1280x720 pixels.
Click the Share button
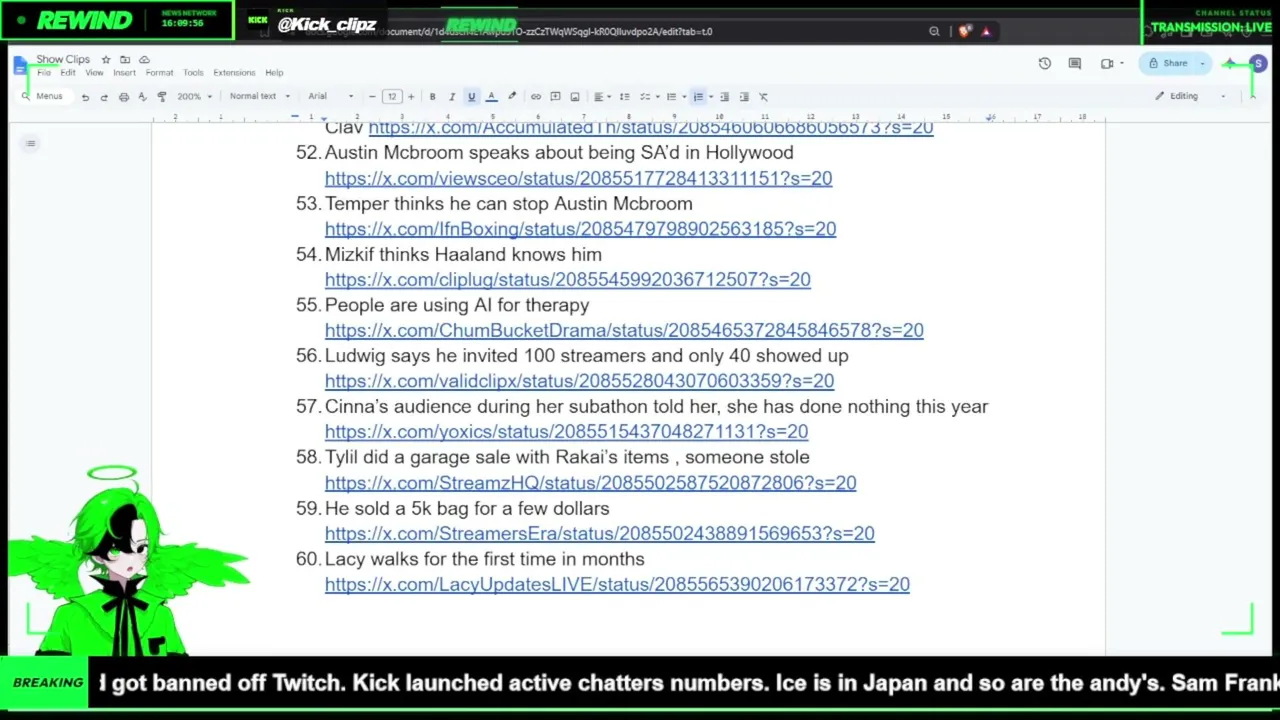tap(1170, 64)
